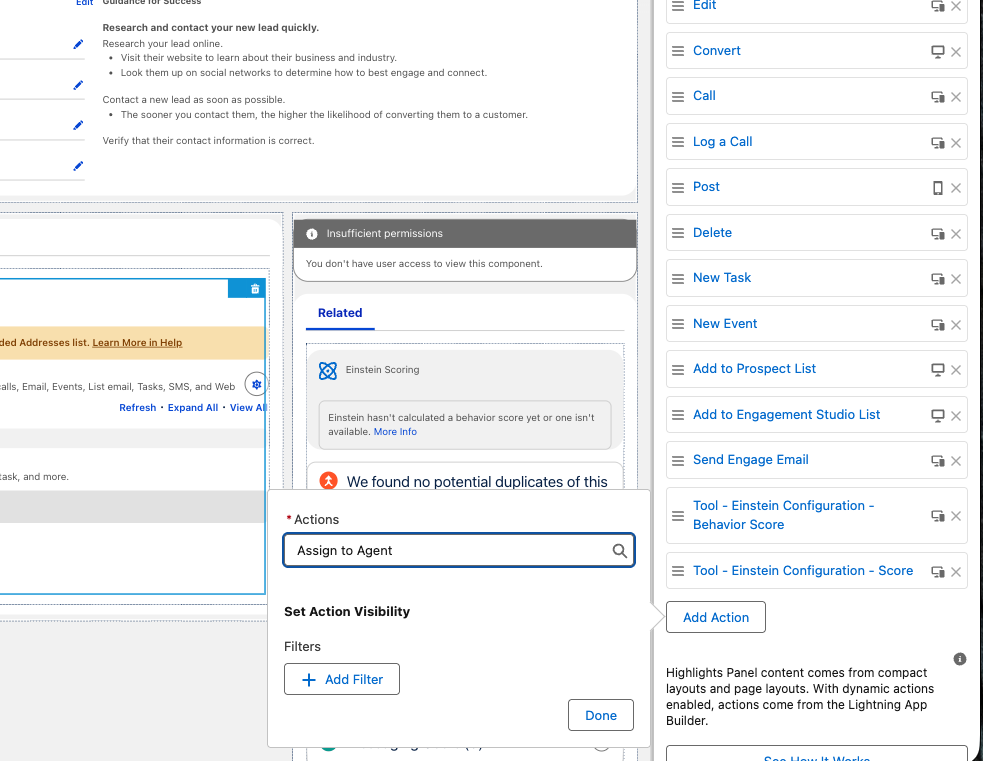Remove the Call action
This screenshot has width=983, height=761.
point(955,97)
